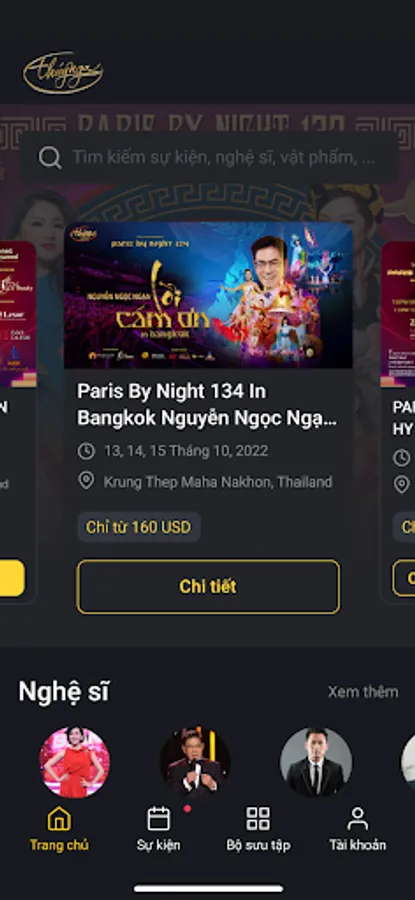Click location pin beside Krung Thep
The width and height of the screenshot is (415, 900).
[86, 481]
